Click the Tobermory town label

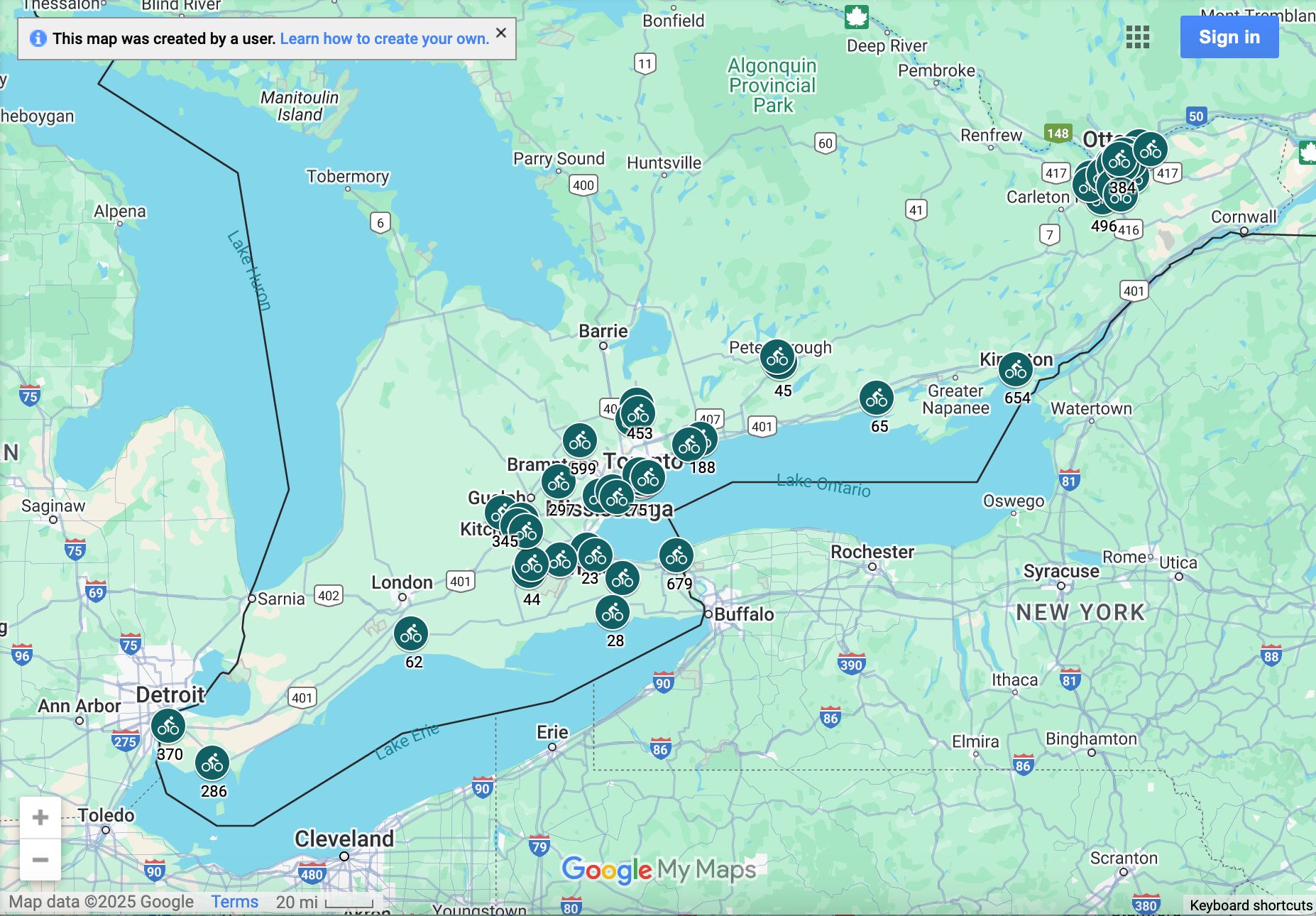(x=348, y=176)
